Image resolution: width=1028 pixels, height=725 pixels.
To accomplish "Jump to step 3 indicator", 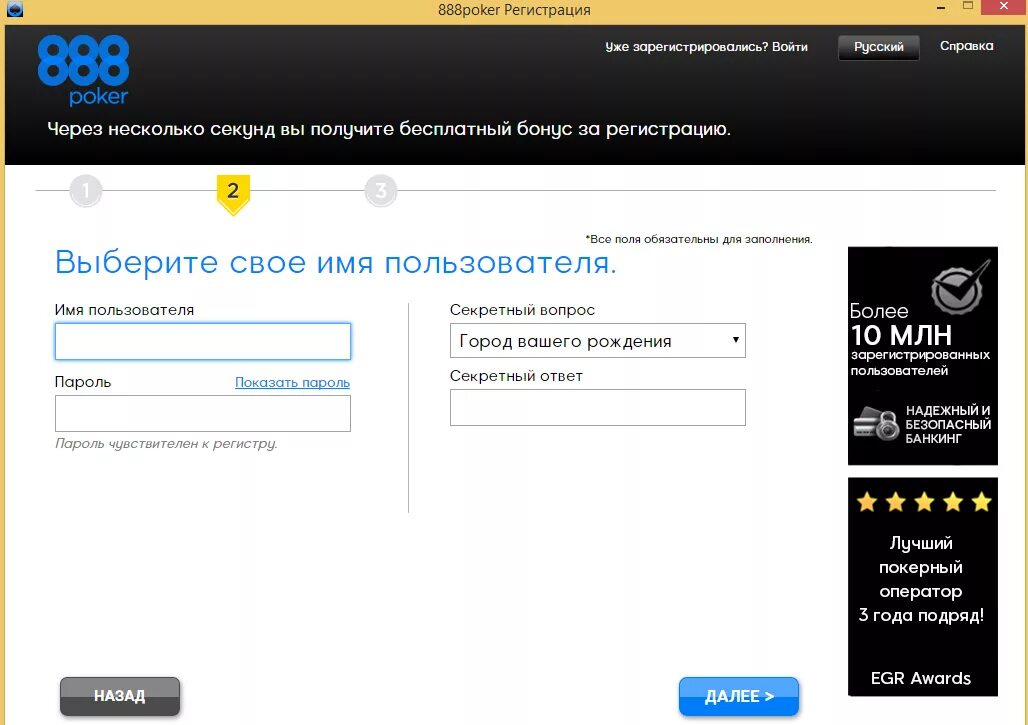I will click(381, 191).
